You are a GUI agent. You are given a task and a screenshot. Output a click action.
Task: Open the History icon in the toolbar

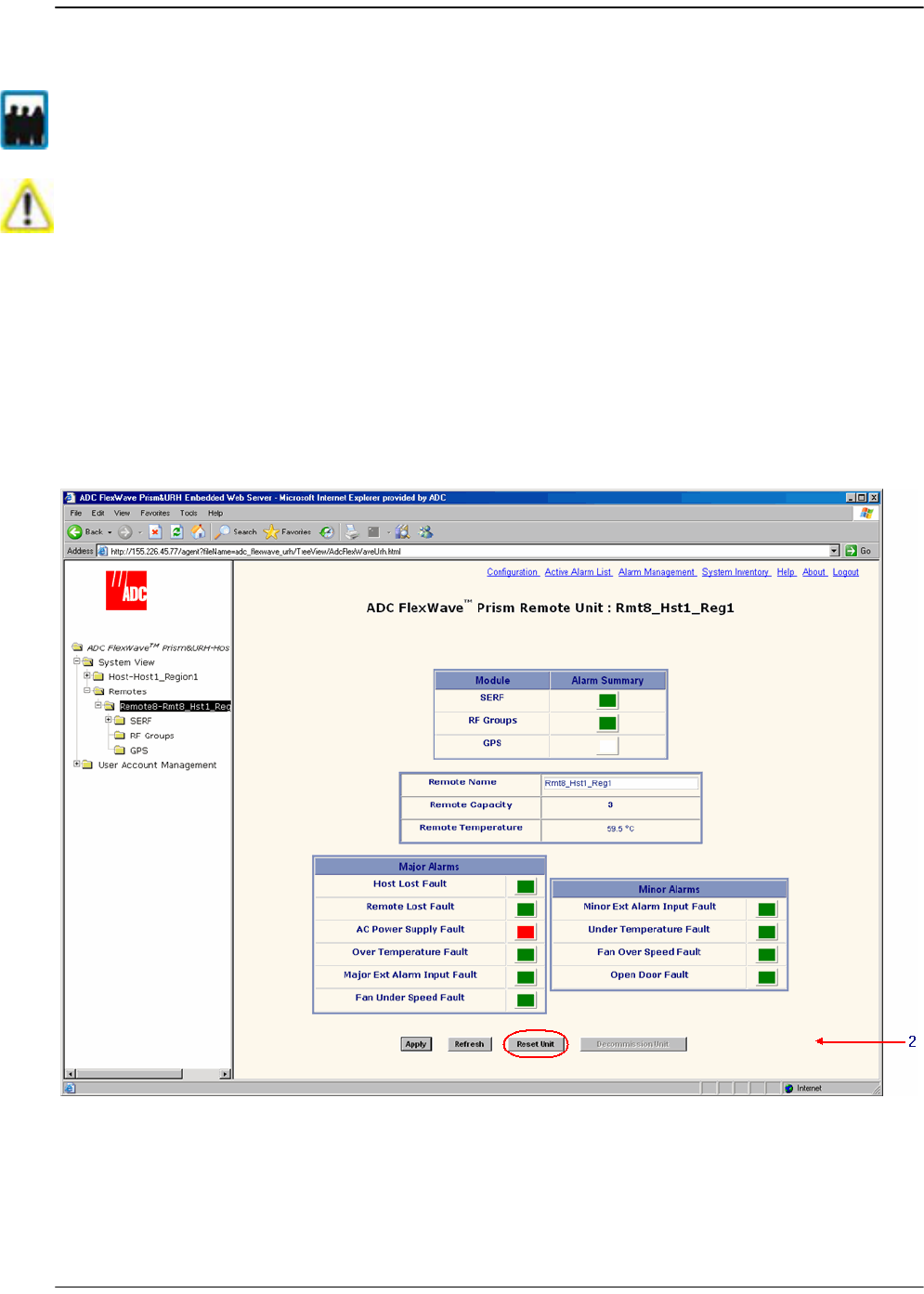[327, 532]
